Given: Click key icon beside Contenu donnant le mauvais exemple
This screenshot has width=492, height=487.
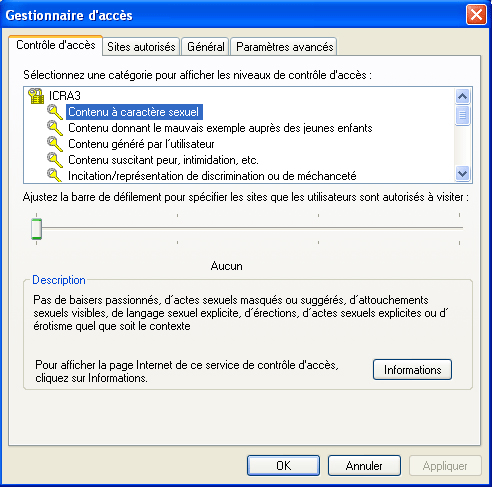Looking at the screenshot, I should tap(55, 128).
